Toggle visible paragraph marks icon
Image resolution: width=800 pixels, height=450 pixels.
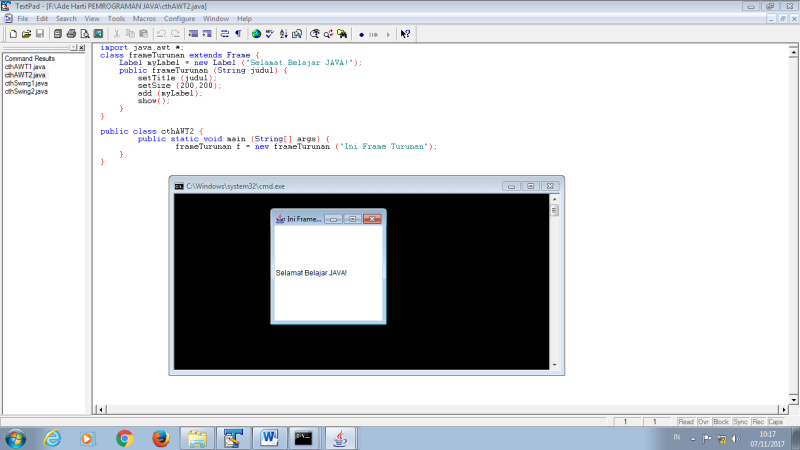click(238, 34)
